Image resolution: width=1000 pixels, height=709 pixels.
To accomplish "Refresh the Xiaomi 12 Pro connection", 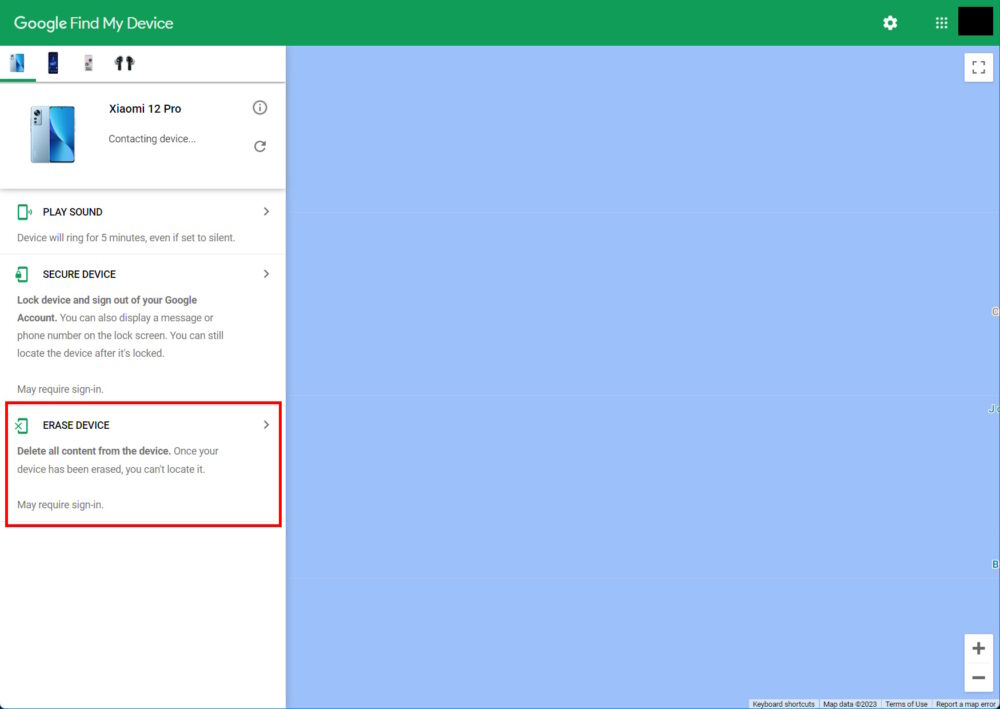I will coord(260,145).
